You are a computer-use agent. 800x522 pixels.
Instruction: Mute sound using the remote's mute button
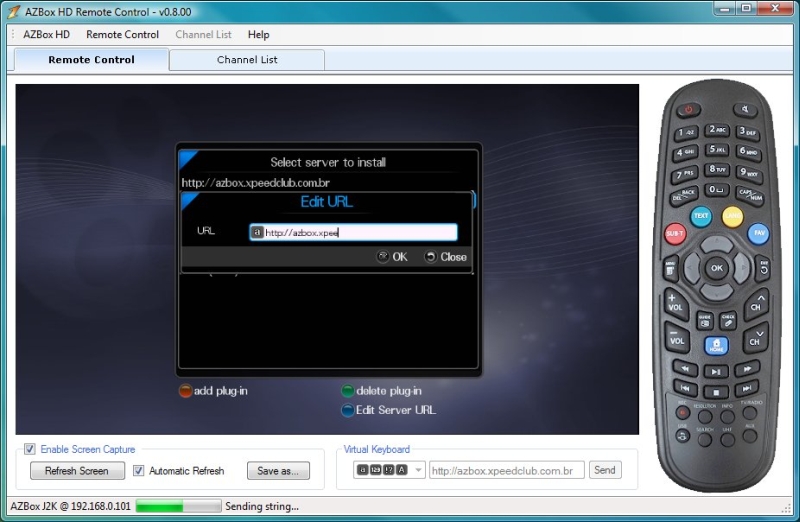coord(745,109)
